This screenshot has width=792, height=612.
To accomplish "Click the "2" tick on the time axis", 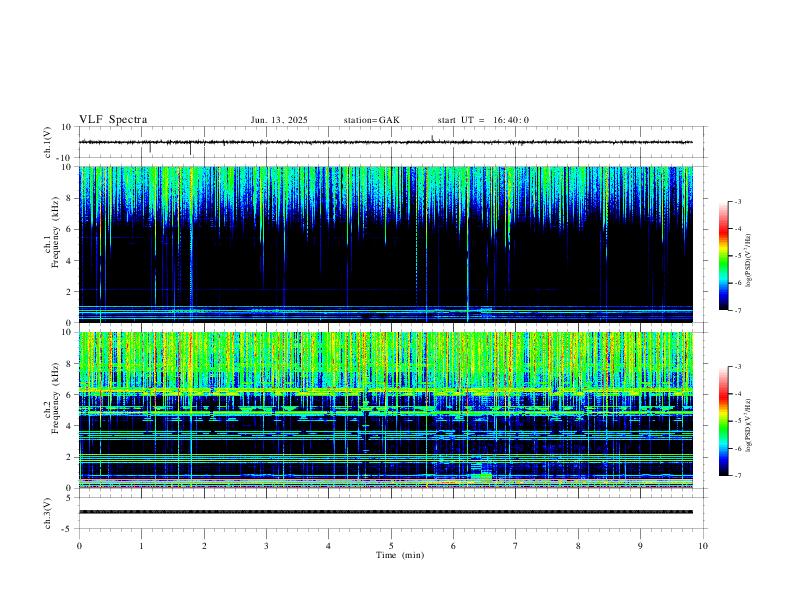I will [x=204, y=546].
